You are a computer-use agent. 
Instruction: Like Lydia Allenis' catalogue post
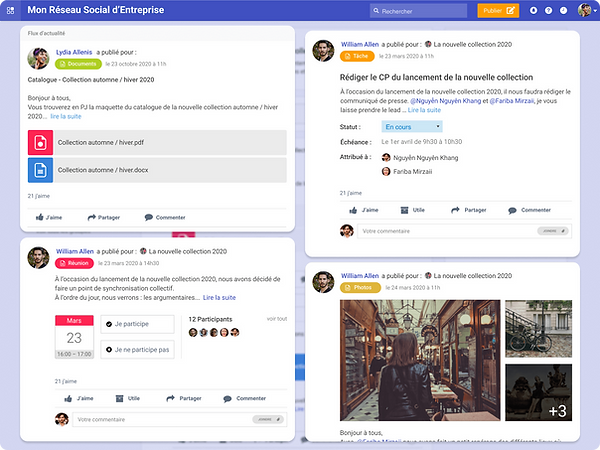(49, 217)
